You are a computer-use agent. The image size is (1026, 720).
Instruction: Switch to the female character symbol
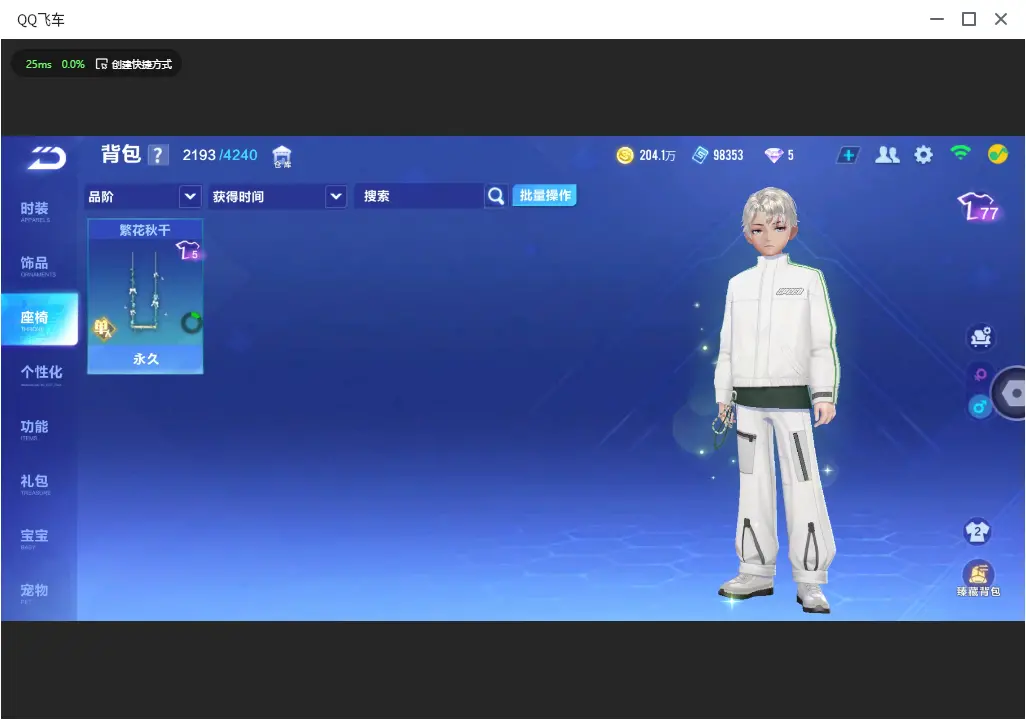pyautogui.click(x=980, y=374)
